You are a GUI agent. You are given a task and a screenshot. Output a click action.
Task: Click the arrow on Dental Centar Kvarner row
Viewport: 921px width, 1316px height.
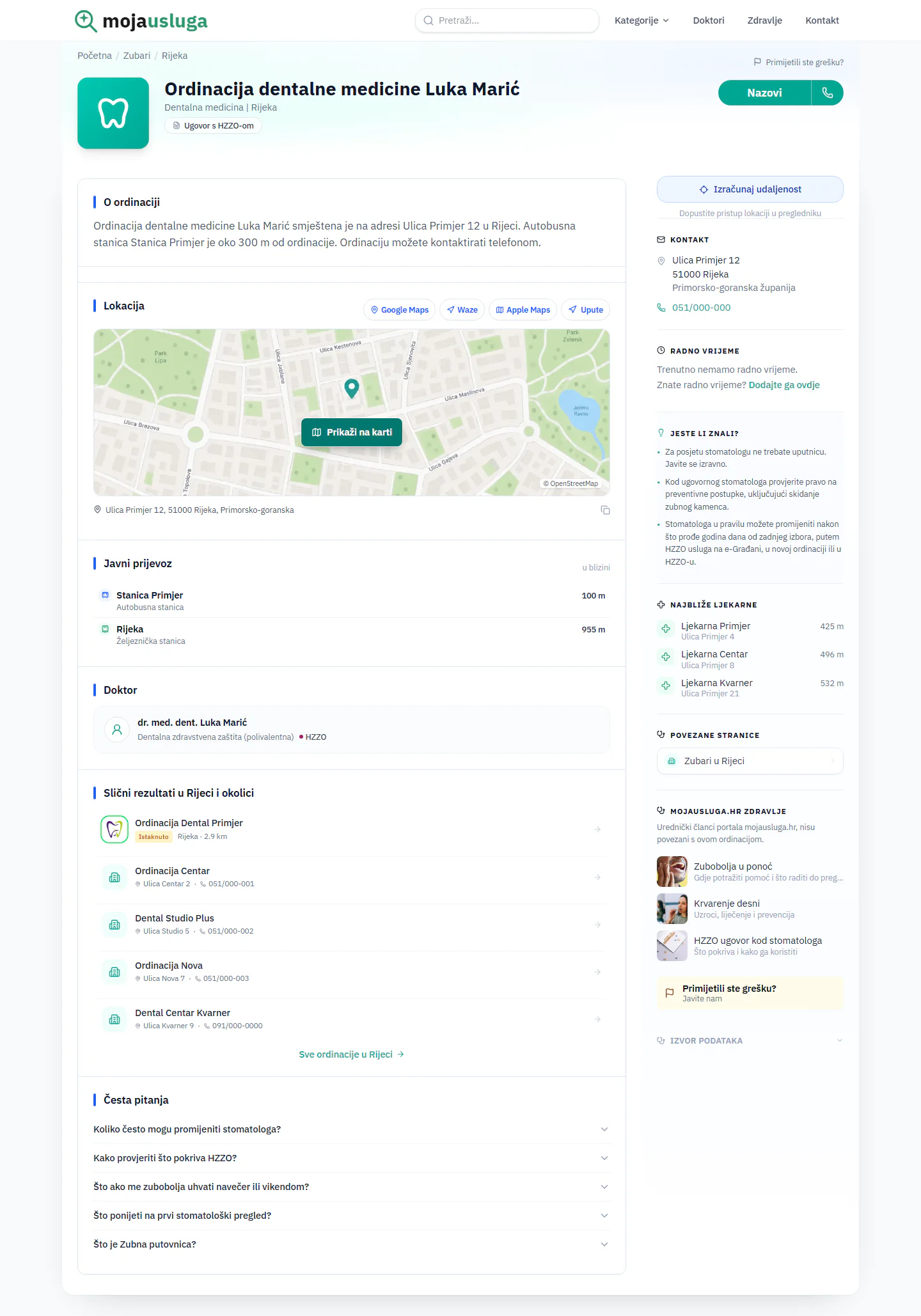[597, 1019]
